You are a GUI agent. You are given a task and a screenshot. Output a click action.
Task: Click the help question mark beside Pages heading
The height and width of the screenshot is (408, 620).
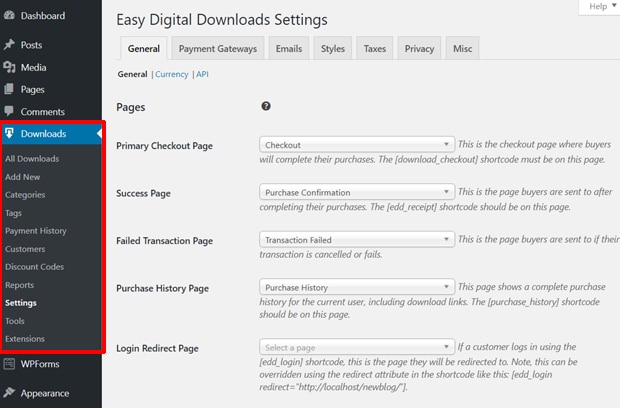[266, 106]
